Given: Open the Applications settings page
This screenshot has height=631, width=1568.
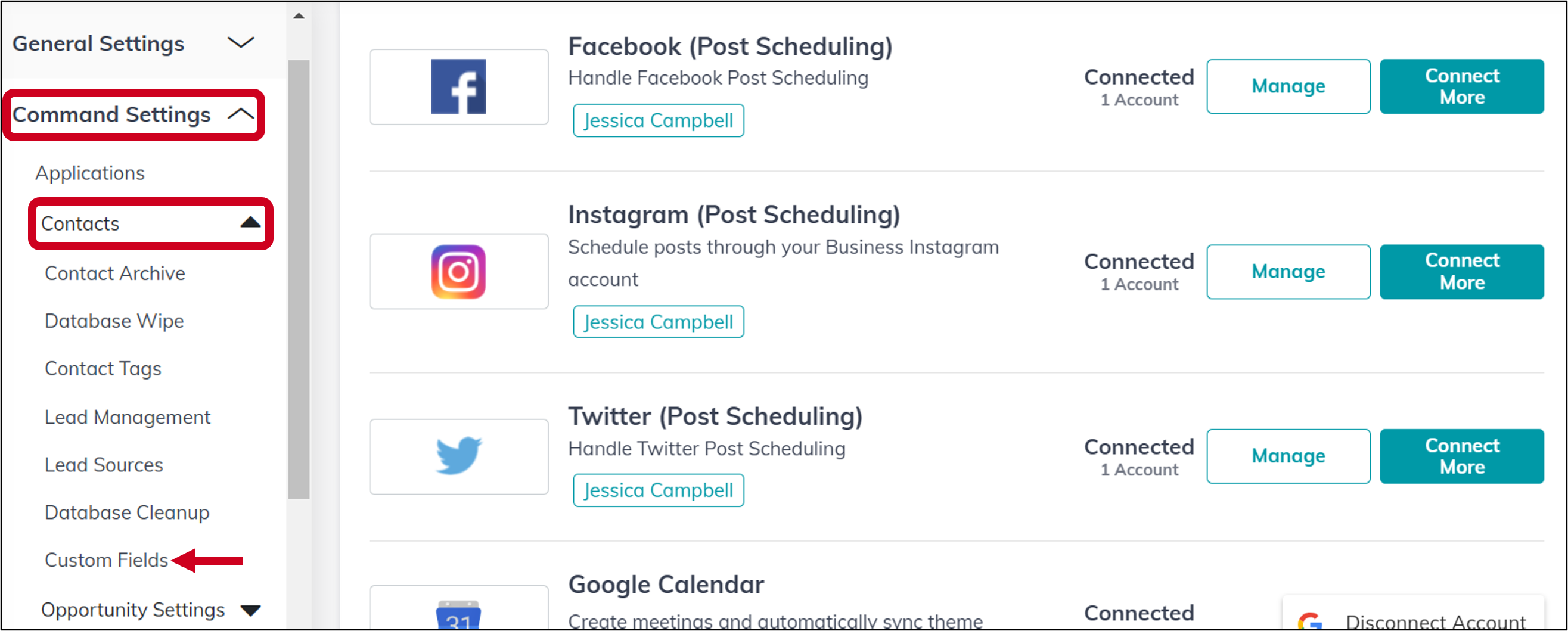Looking at the screenshot, I should (x=89, y=173).
